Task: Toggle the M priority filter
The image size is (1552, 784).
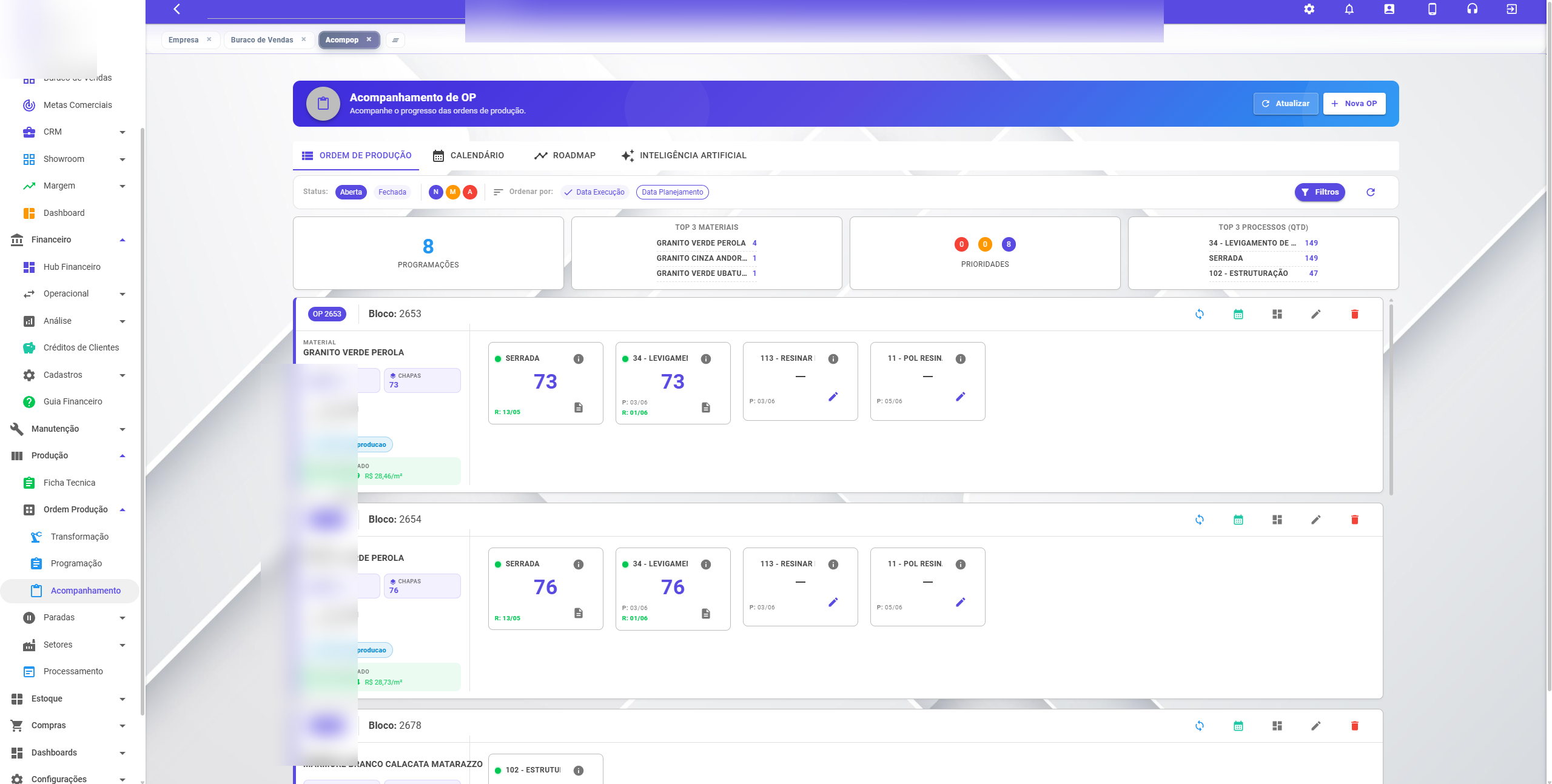Action: click(x=452, y=192)
